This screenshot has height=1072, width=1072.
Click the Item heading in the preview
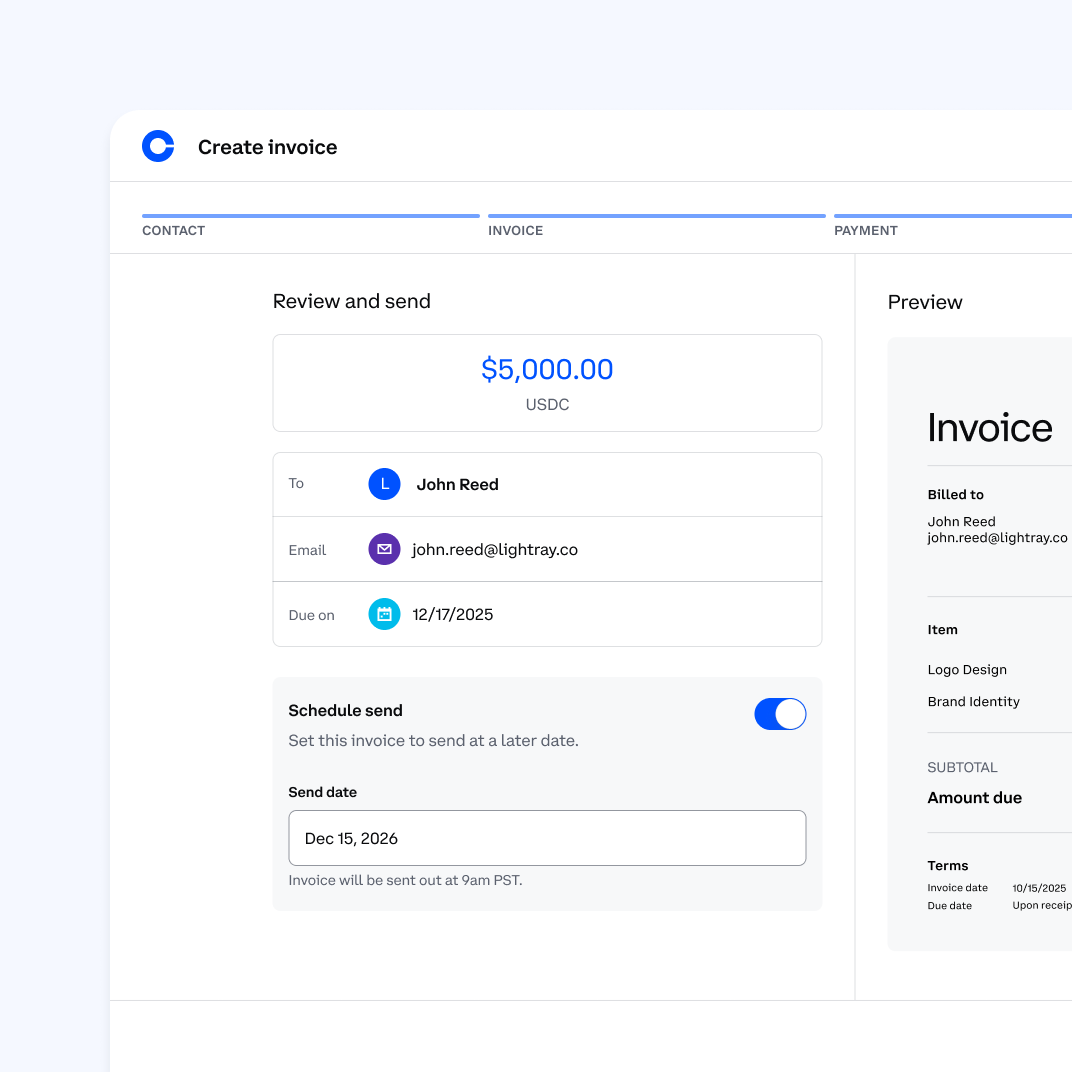(942, 630)
